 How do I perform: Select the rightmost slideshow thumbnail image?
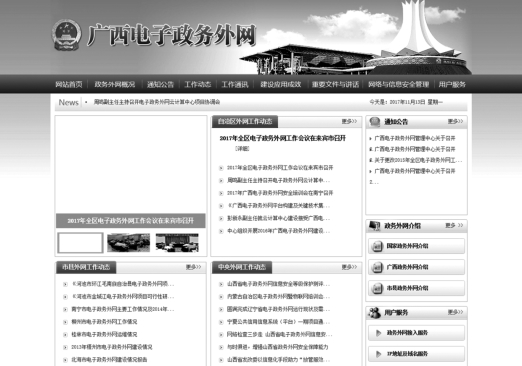tap(177, 242)
